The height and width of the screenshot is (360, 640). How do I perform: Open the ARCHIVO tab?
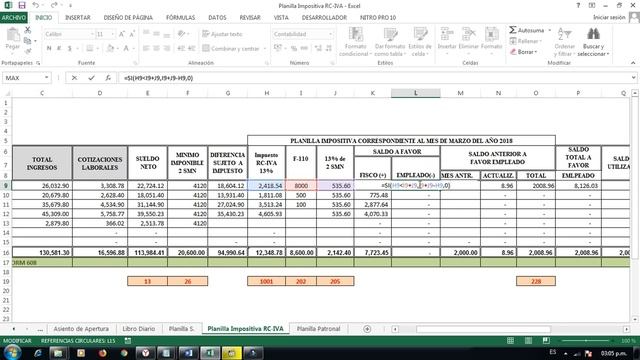click(13, 18)
